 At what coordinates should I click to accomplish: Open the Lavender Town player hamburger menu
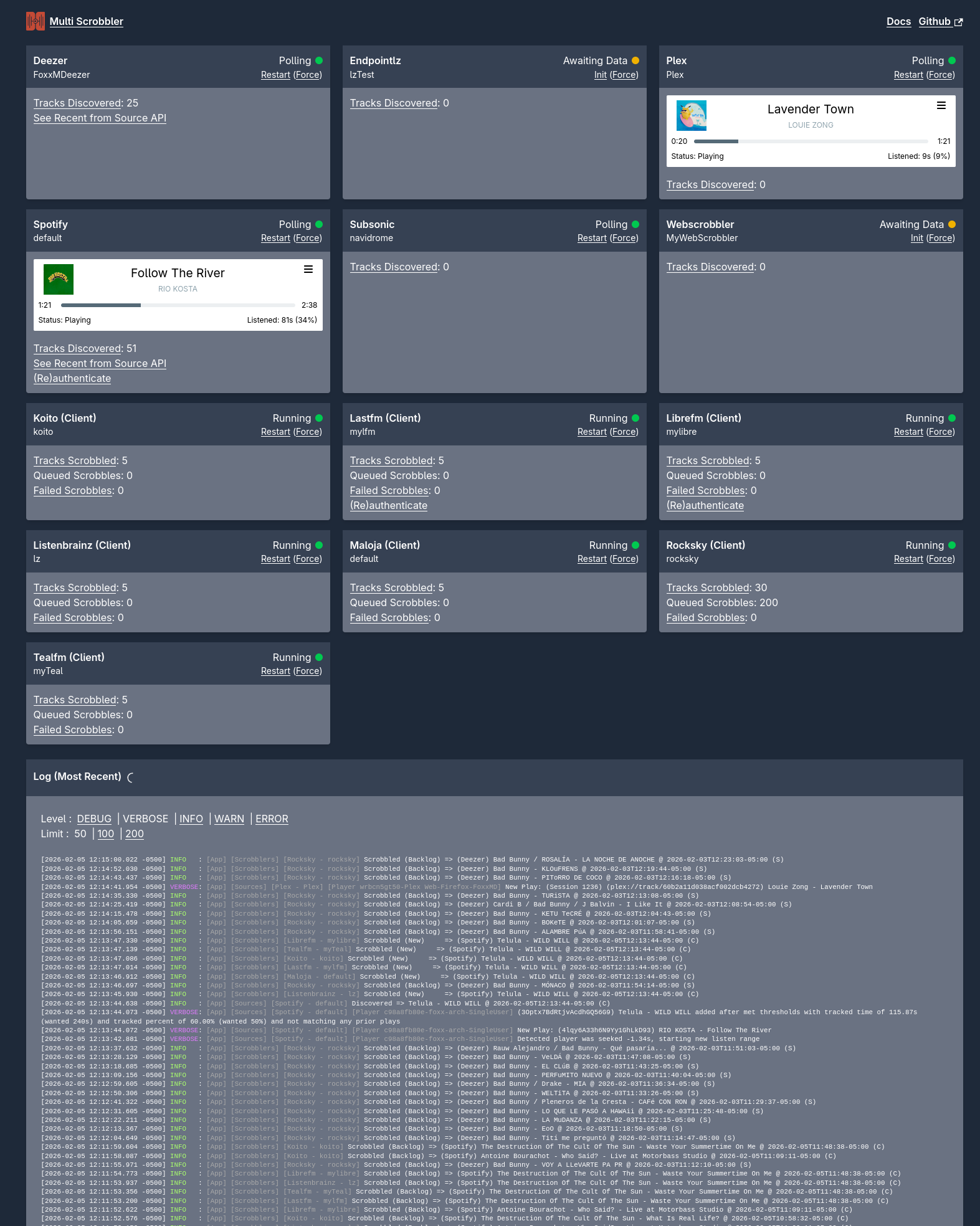[x=941, y=106]
